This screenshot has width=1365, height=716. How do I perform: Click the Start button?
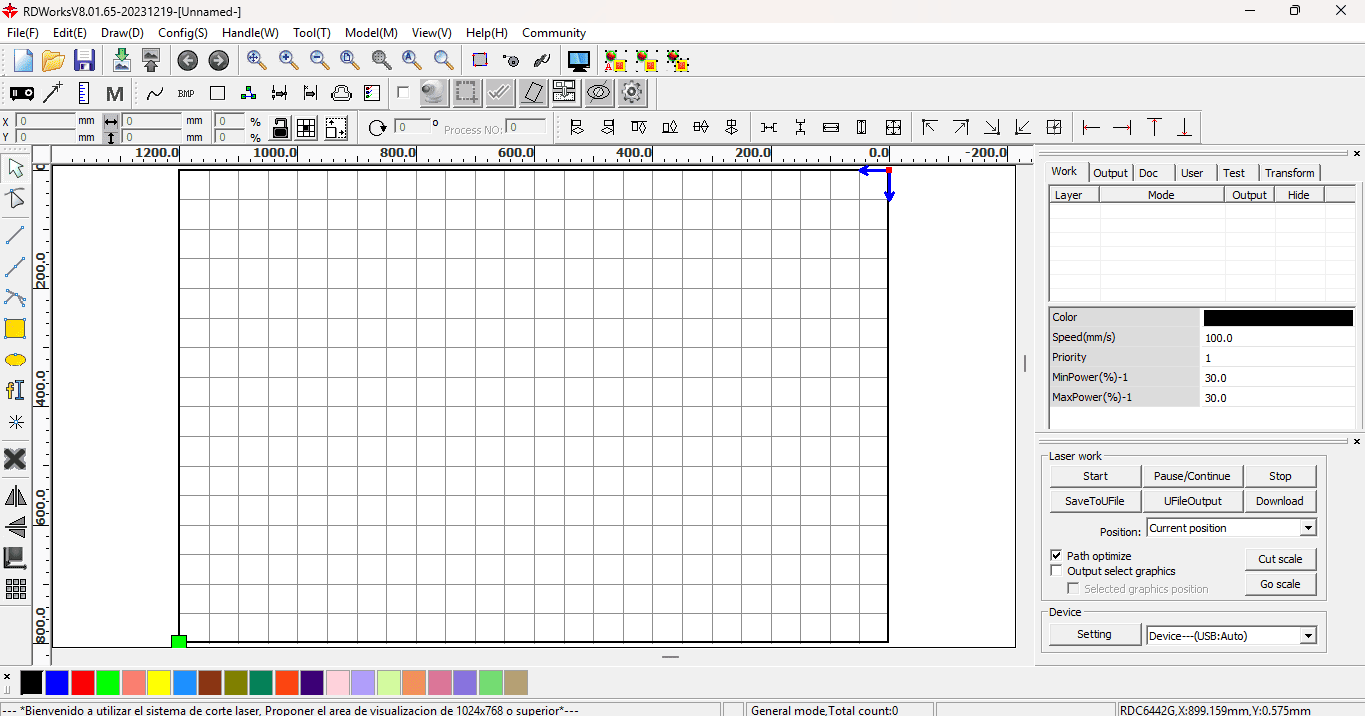(1095, 476)
